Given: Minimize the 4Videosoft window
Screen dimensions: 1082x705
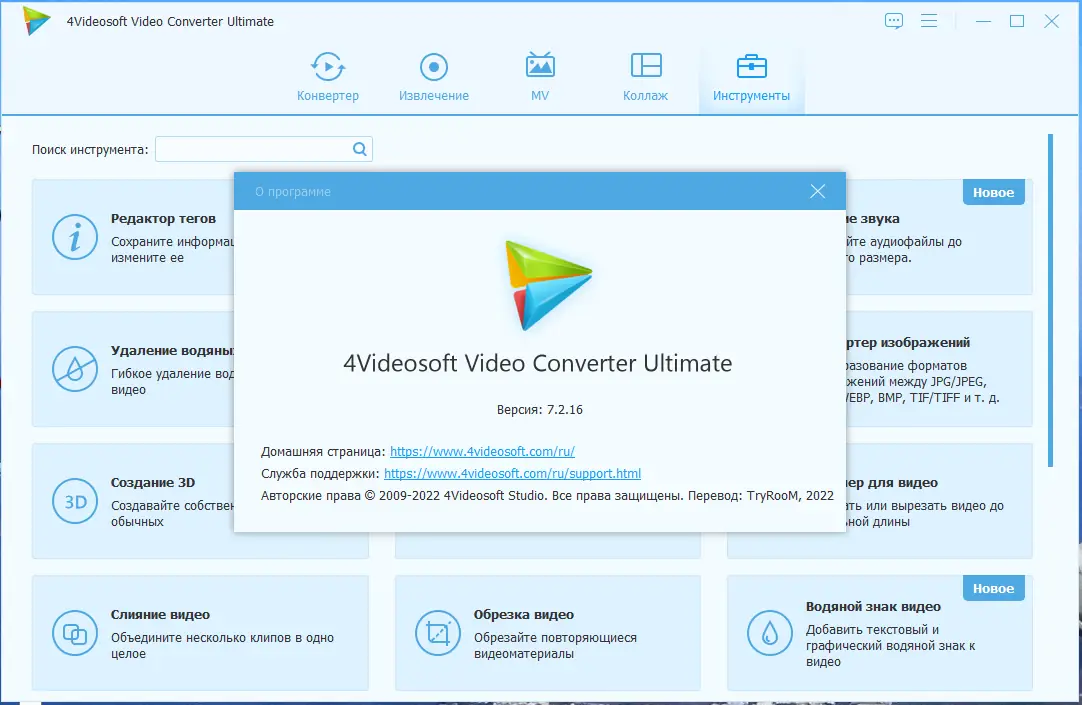Looking at the screenshot, I should (x=983, y=21).
